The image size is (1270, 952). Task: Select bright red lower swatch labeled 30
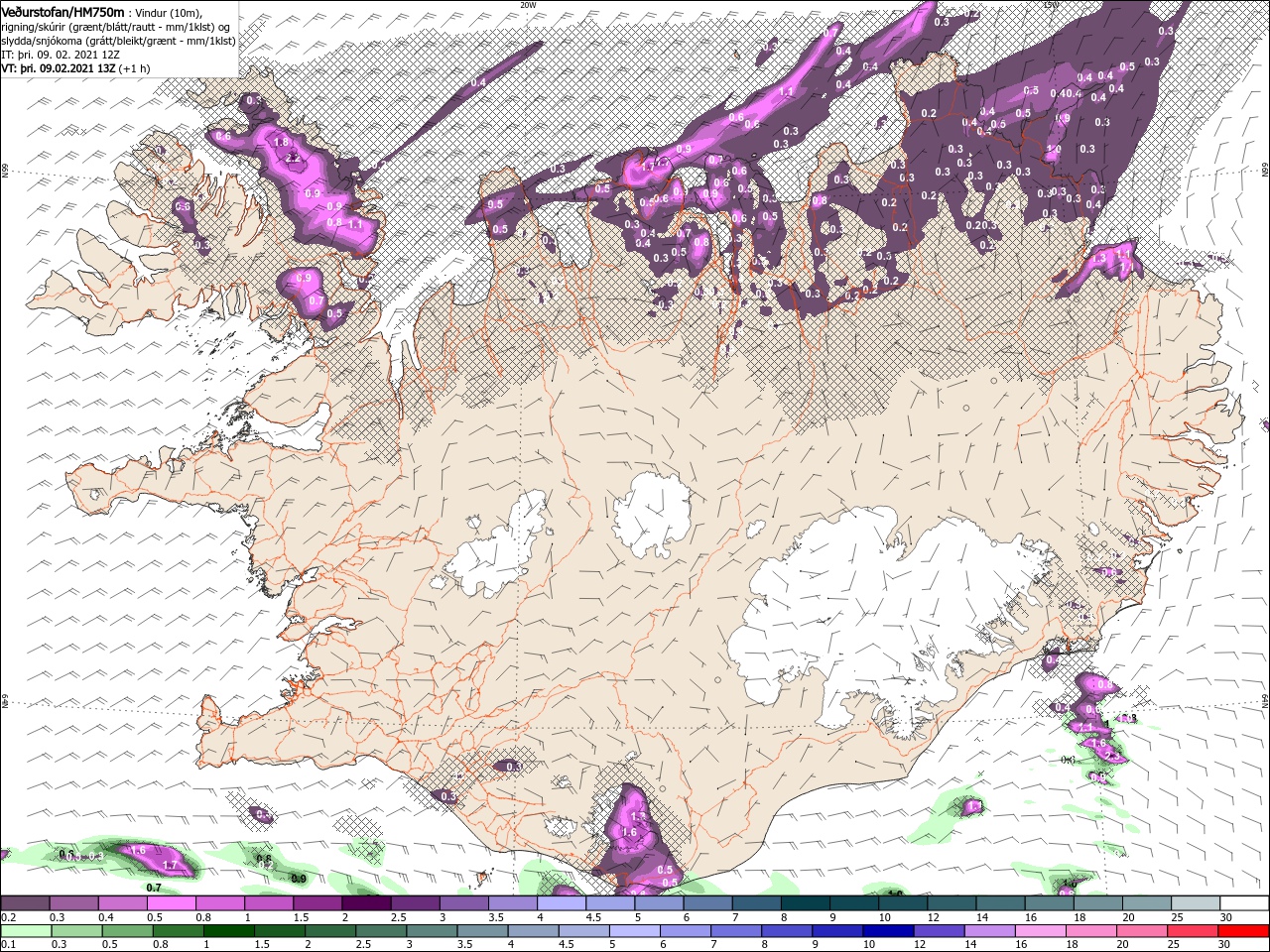click(1243, 931)
